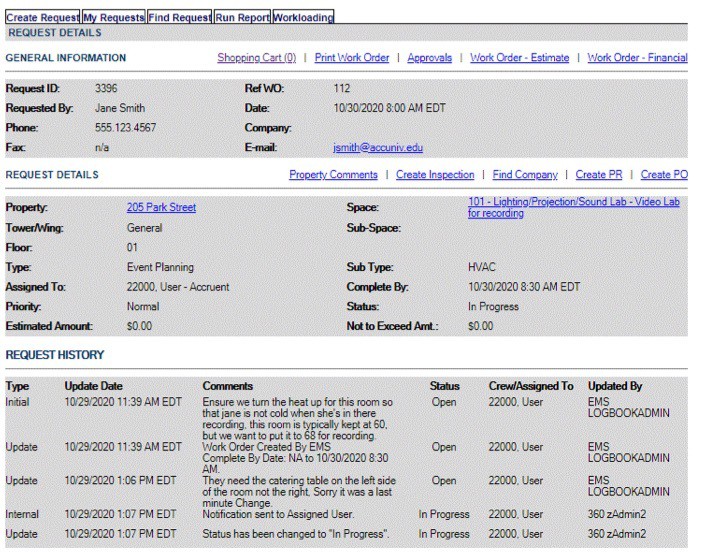This screenshot has width=714, height=556.
Task: Open the 205 Park Street property link
Action: [x=161, y=208]
